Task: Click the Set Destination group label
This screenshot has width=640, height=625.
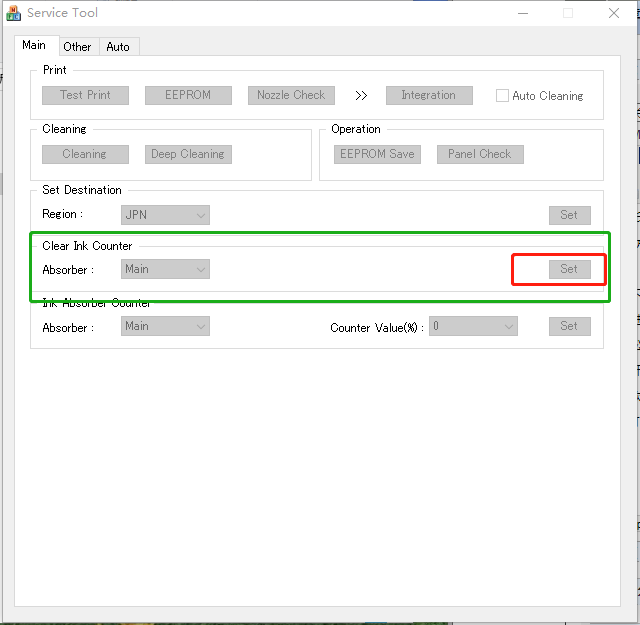Action: [82, 190]
